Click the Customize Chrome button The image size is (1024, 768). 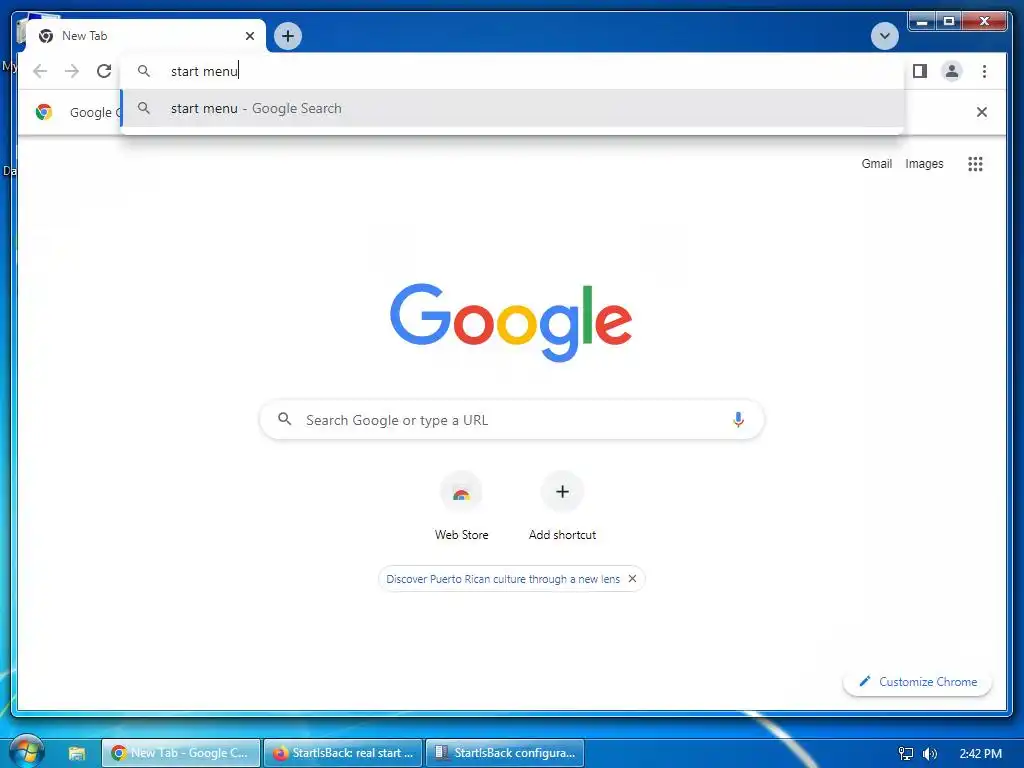tap(918, 681)
